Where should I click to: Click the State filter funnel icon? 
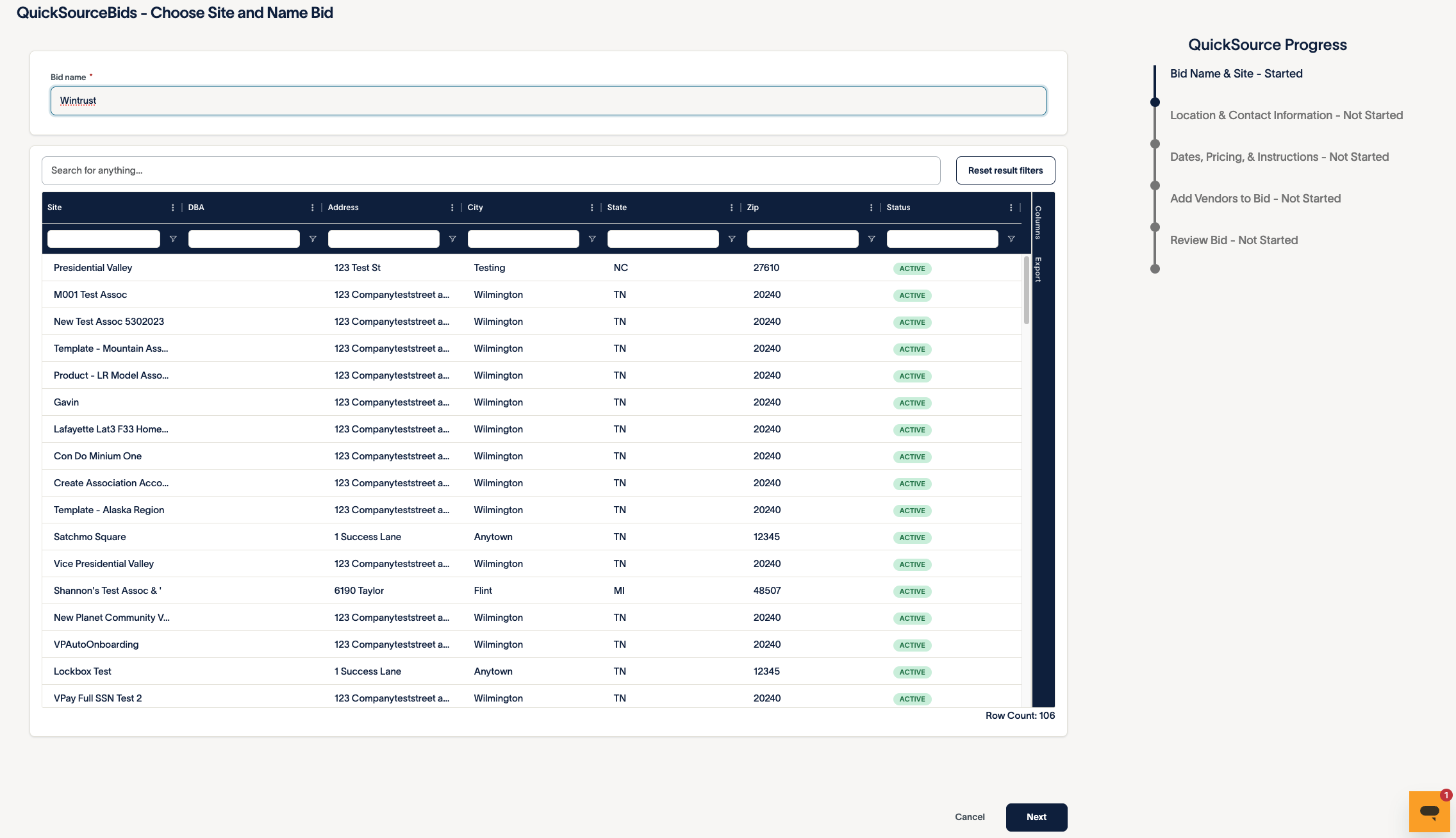point(732,239)
